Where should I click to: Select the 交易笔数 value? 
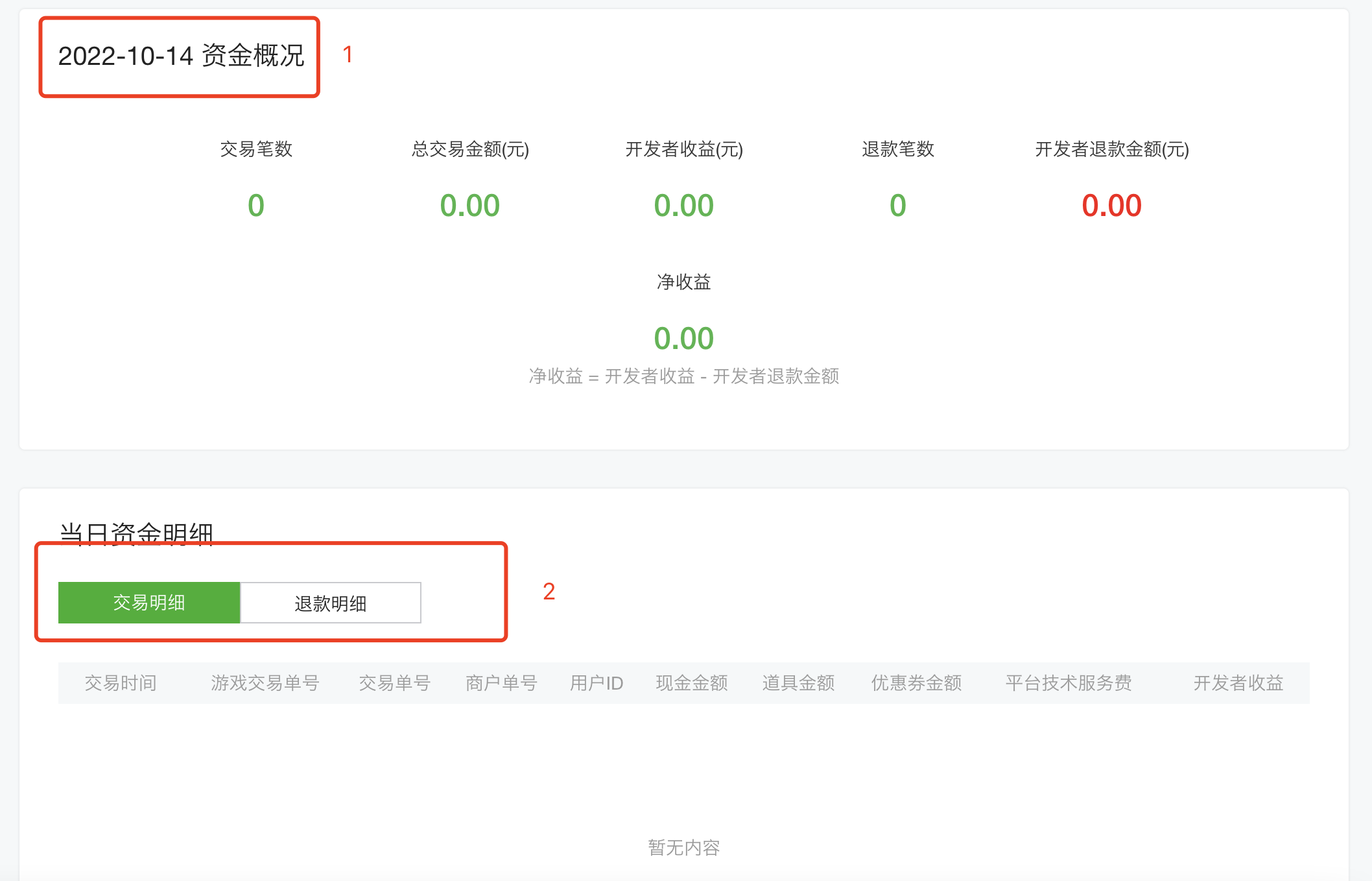point(256,206)
